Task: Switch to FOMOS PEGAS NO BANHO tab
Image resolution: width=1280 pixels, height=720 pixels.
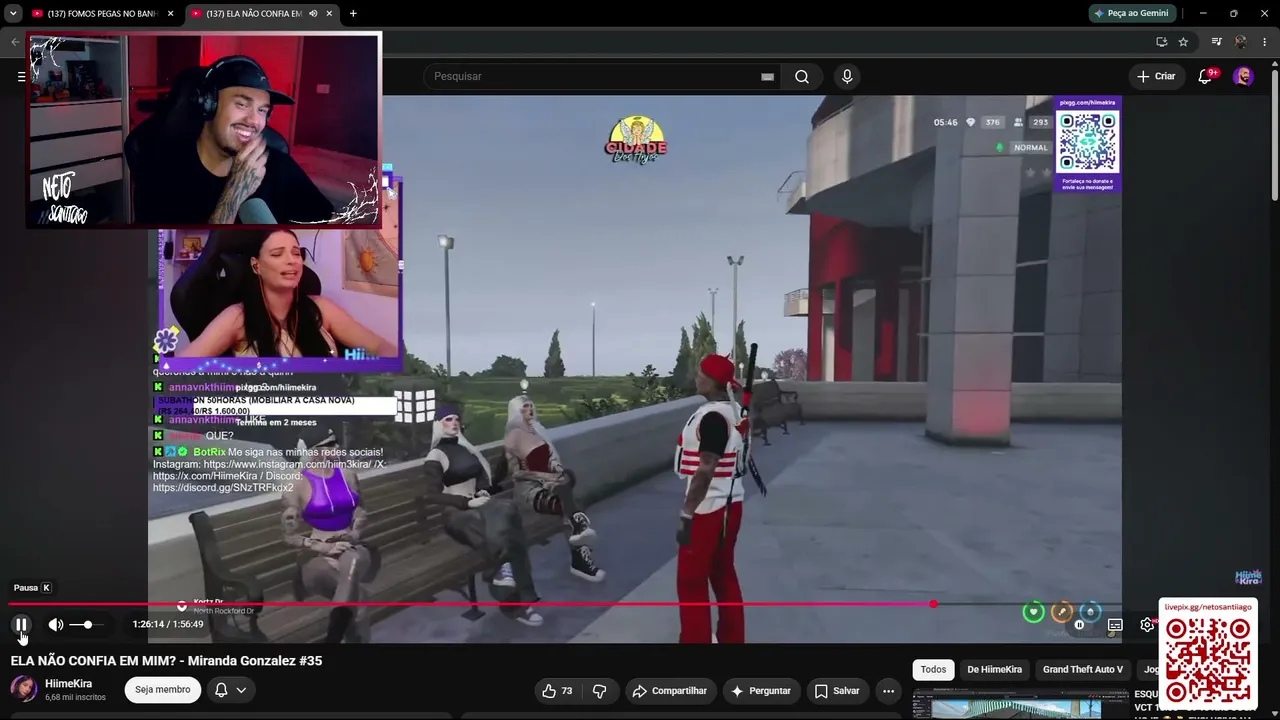Action: [x=102, y=14]
